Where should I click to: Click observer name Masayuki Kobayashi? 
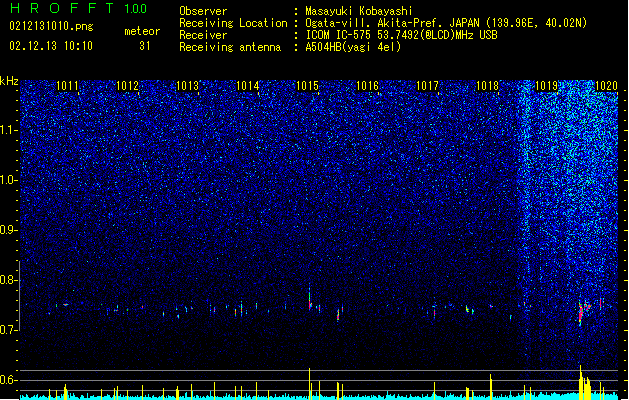coord(359,11)
